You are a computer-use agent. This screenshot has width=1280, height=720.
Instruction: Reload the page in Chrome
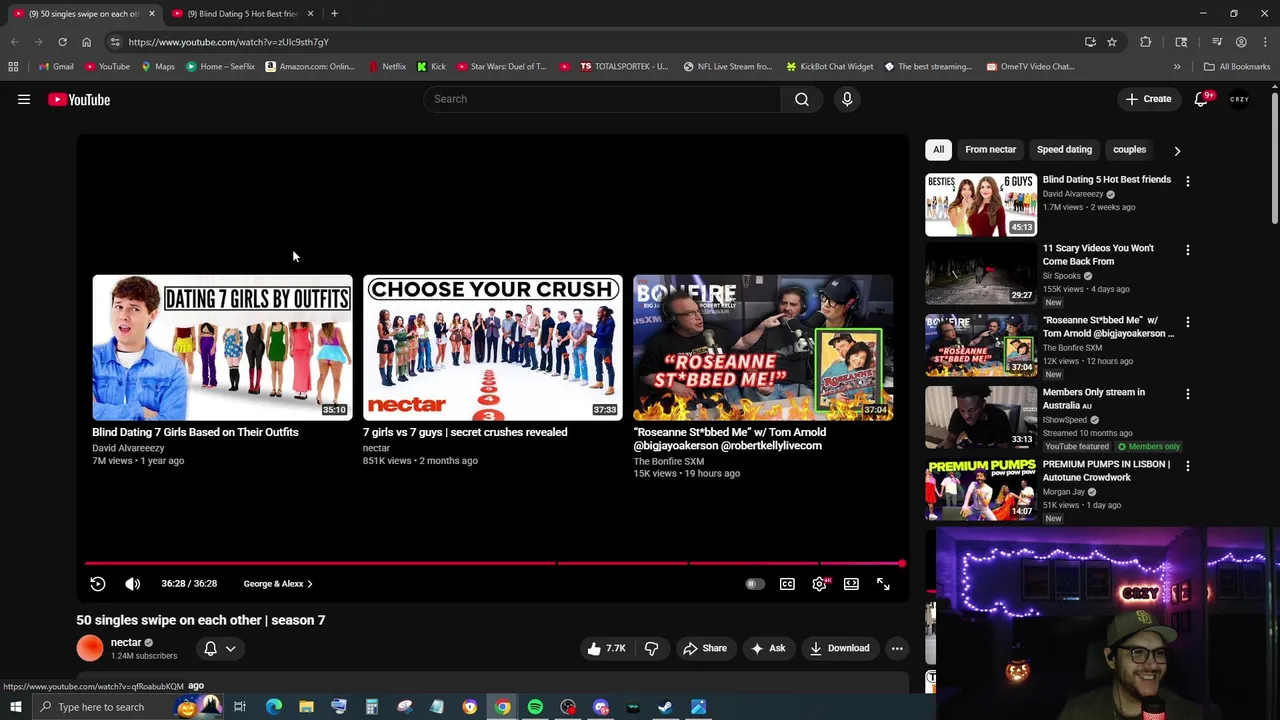click(62, 42)
